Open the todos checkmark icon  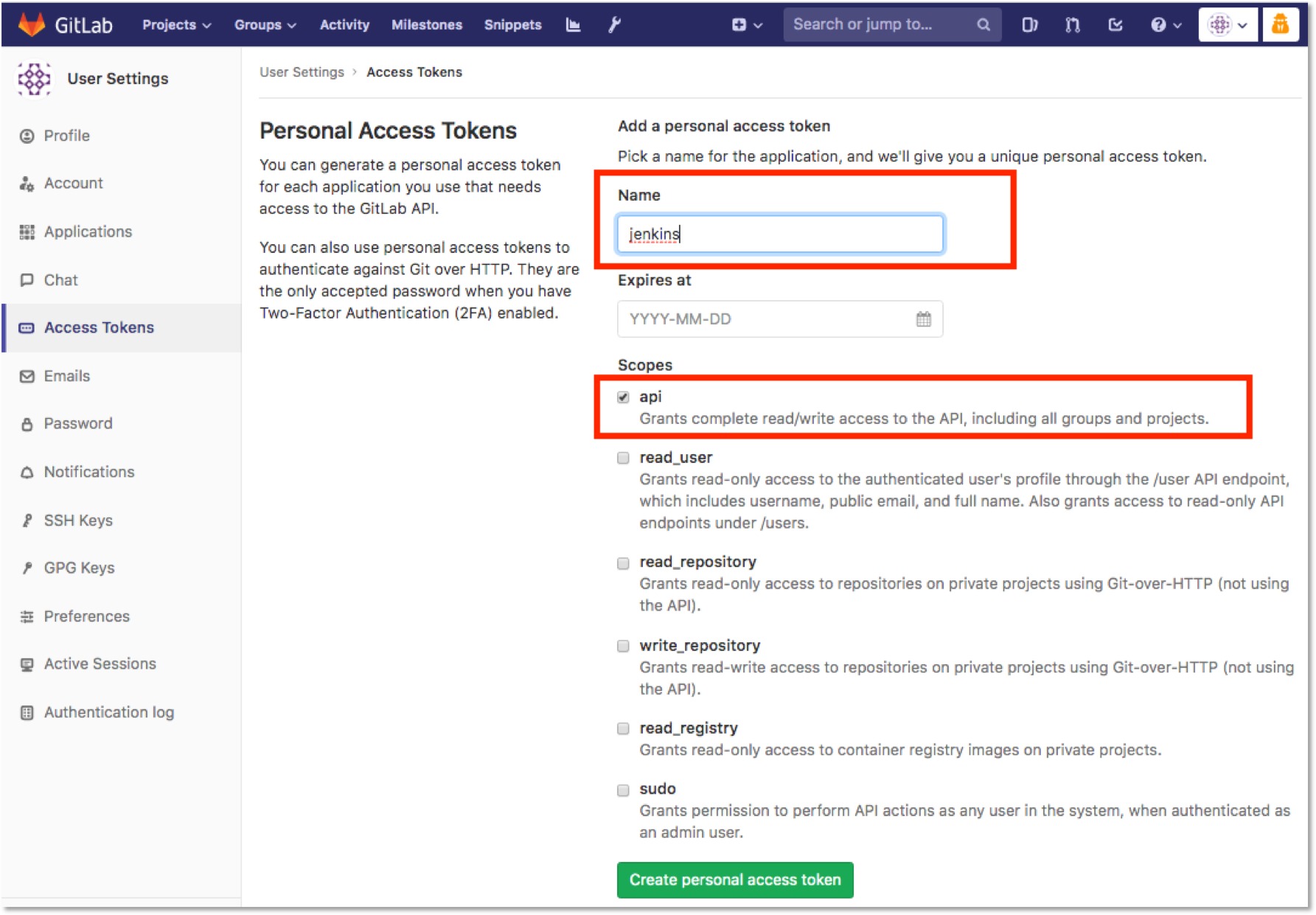coord(1115,24)
